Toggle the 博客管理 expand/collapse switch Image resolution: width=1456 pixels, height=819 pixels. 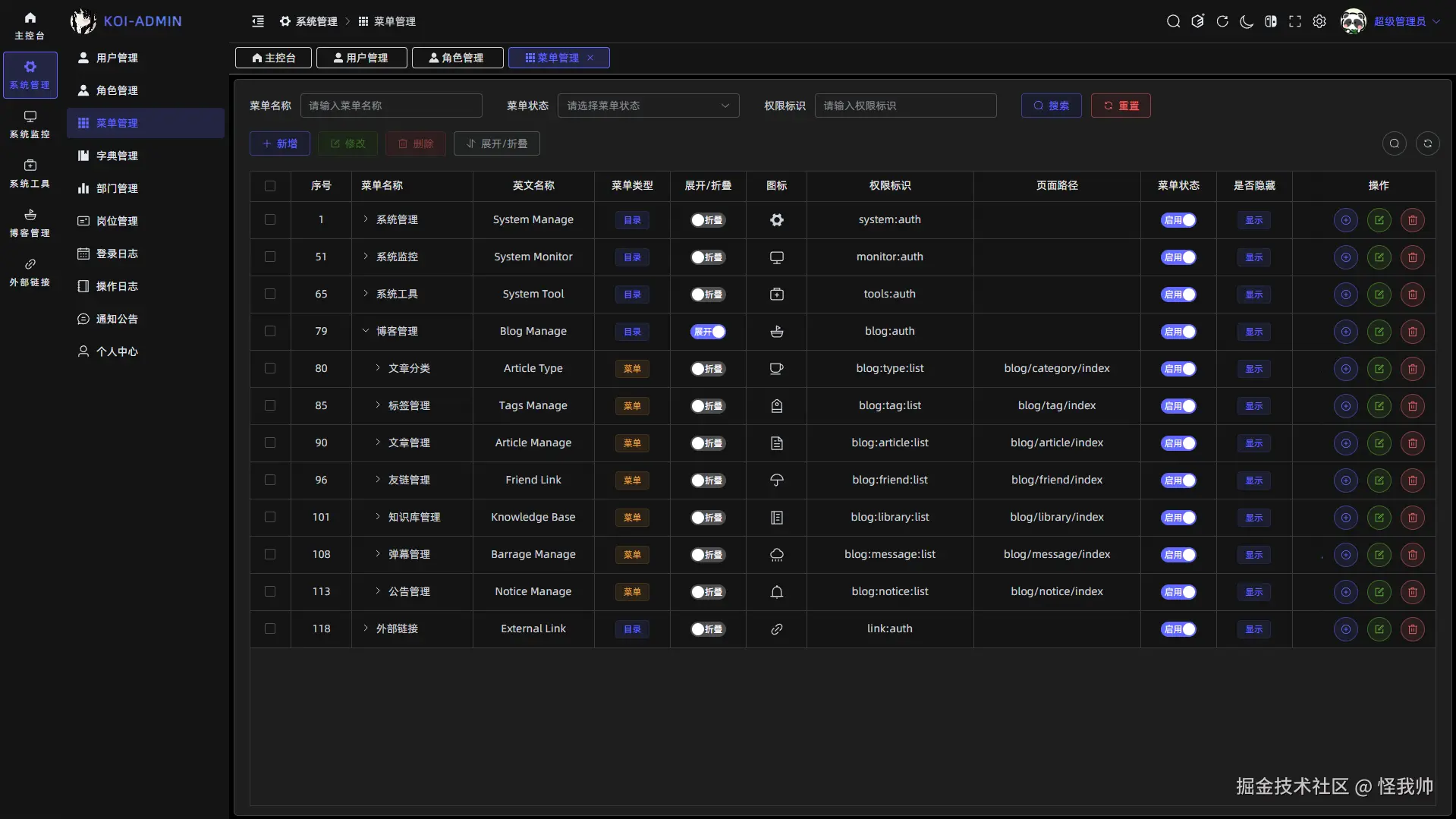click(708, 332)
